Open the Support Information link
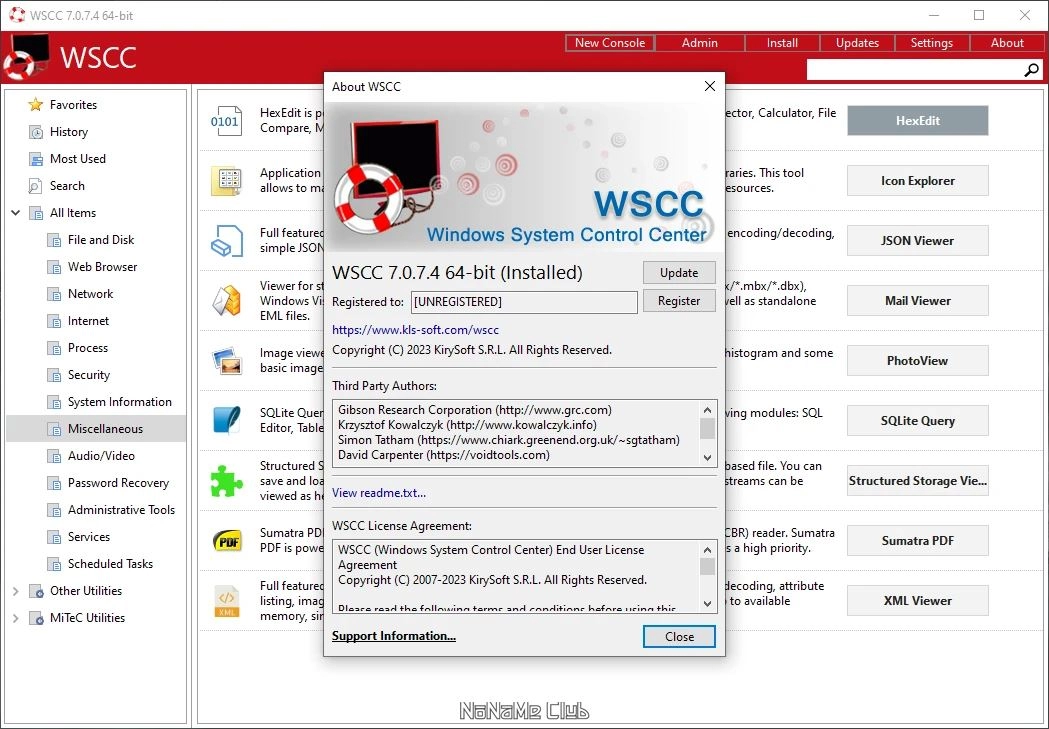This screenshot has width=1049, height=729. [x=393, y=636]
